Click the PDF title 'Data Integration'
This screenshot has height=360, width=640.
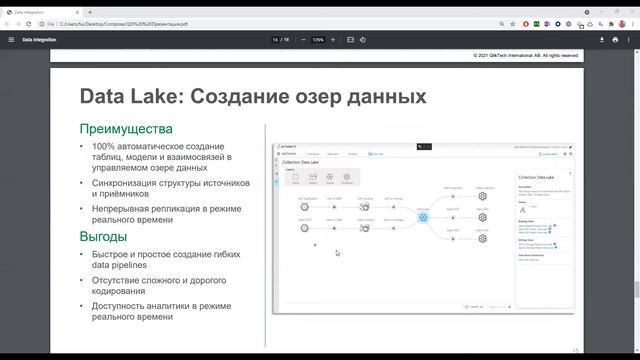(39, 40)
